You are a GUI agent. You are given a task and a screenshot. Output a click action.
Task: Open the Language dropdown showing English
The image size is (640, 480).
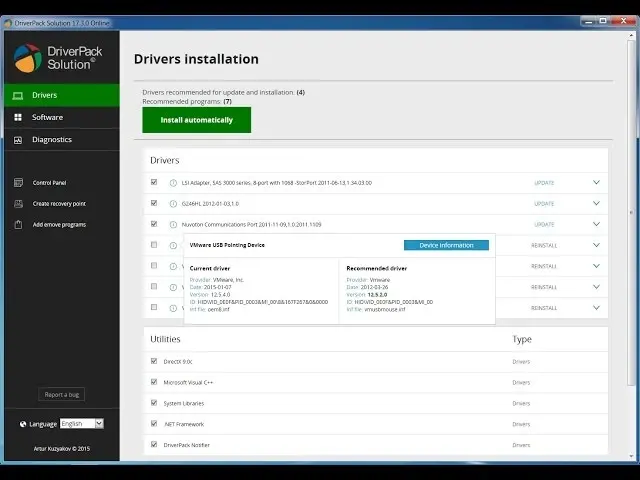point(81,424)
